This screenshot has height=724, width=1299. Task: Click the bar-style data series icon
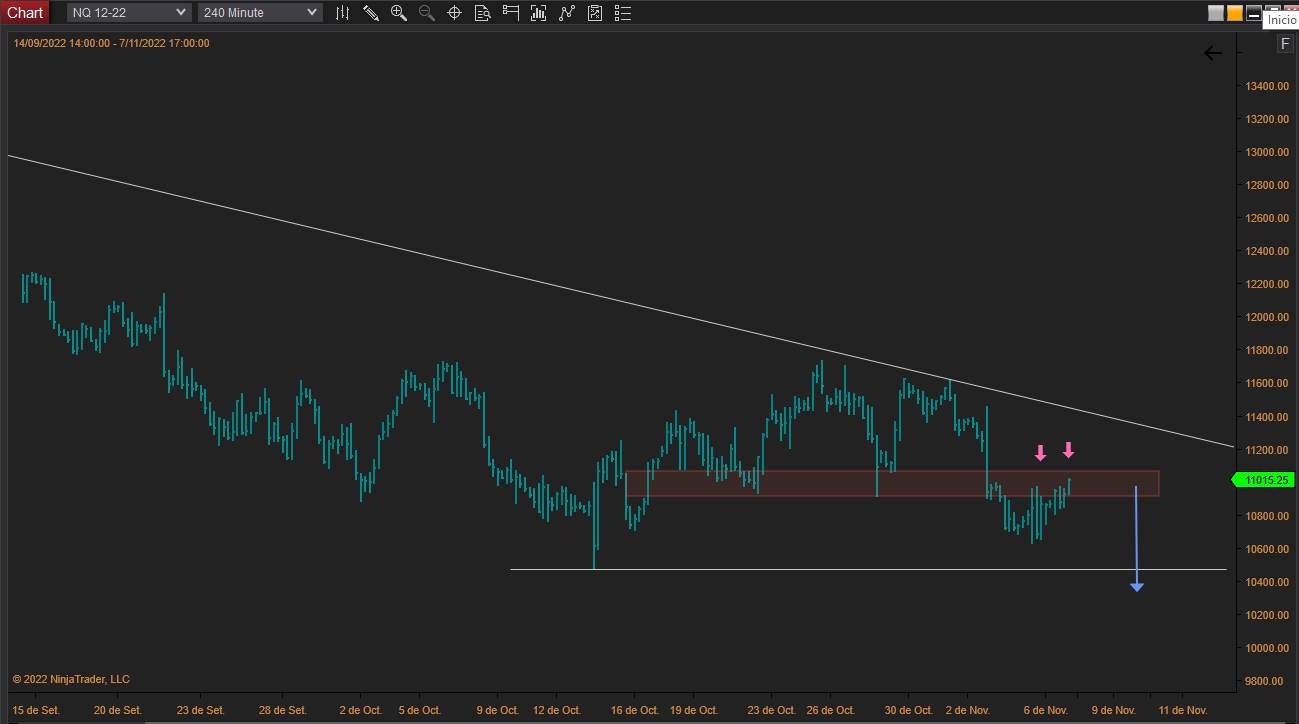pyautogui.click(x=343, y=13)
